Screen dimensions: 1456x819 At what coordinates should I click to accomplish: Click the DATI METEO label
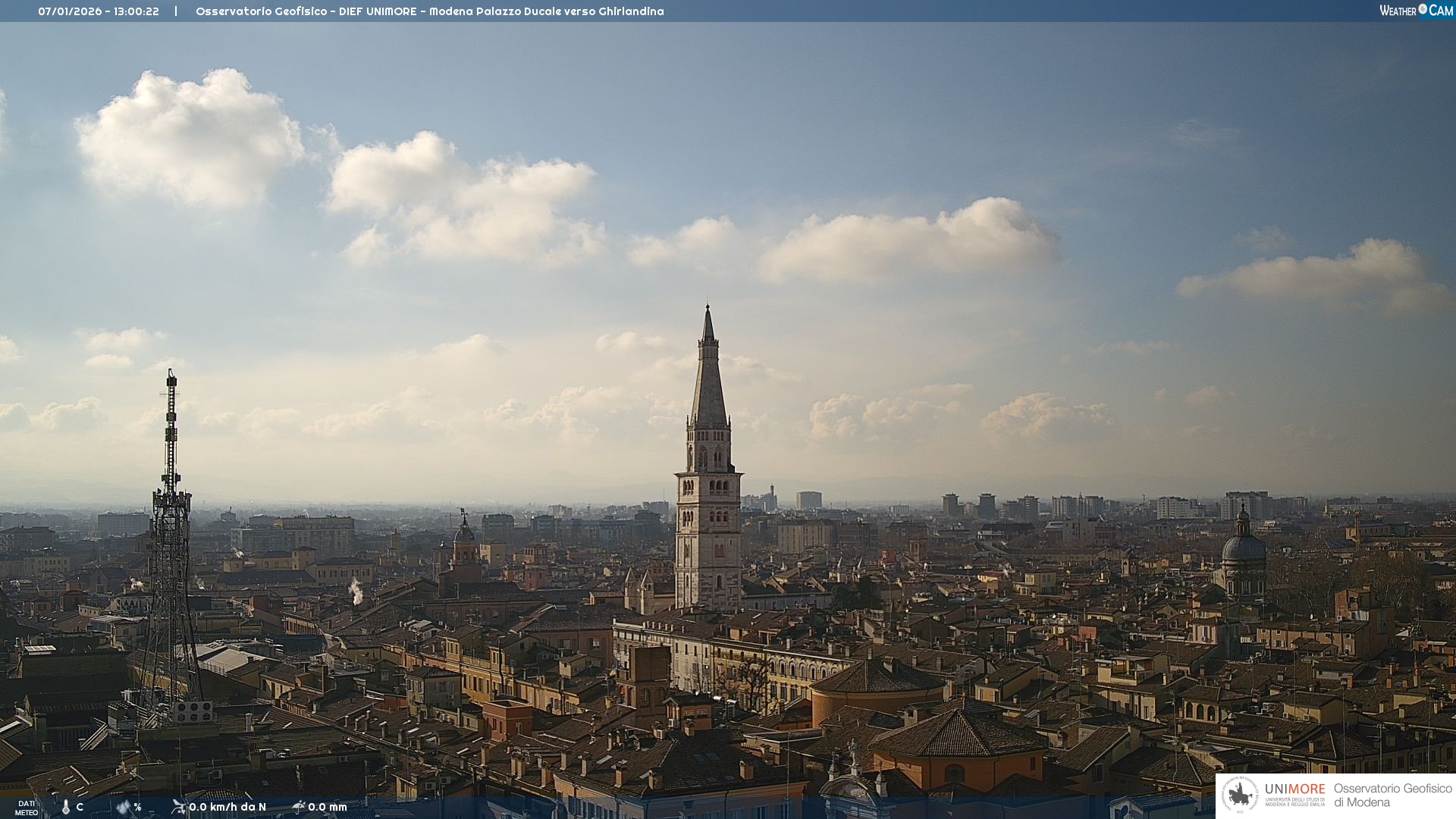coord(27,808)
